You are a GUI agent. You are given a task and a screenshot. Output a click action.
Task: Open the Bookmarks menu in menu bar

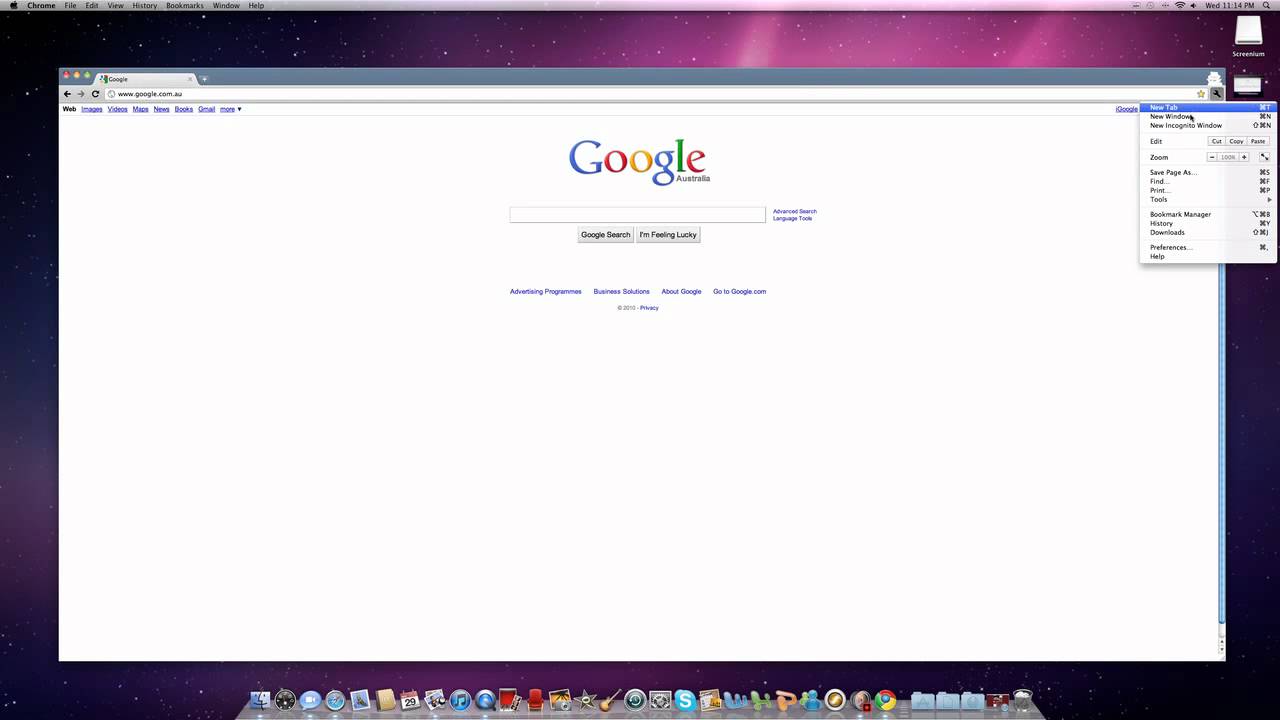pos(184,6)
